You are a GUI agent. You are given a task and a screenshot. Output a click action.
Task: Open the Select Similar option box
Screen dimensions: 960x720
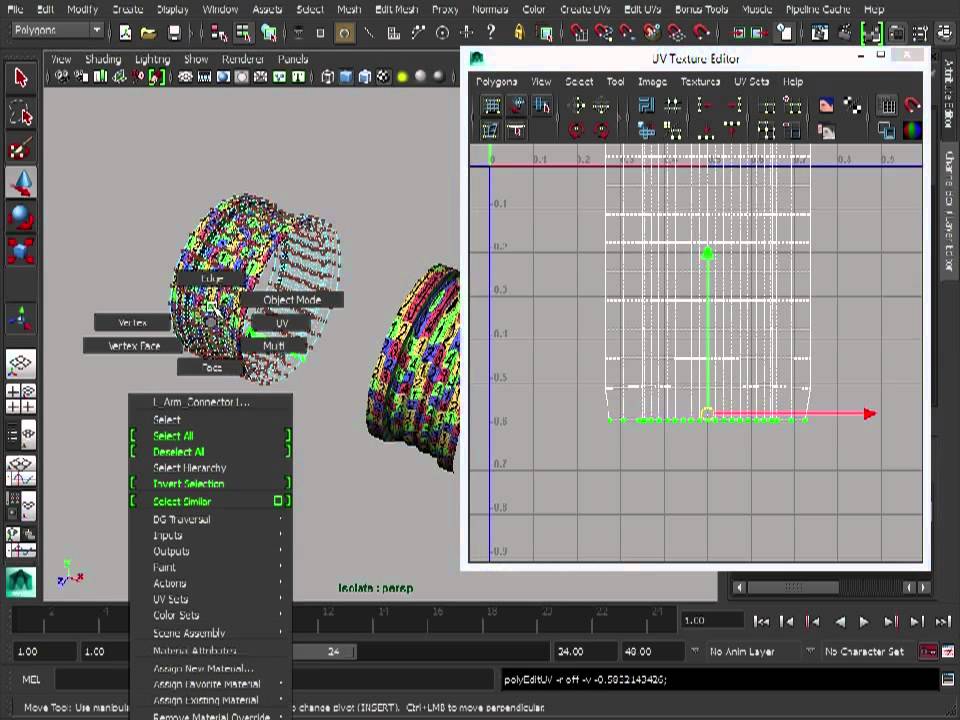[x=278, y=501]
